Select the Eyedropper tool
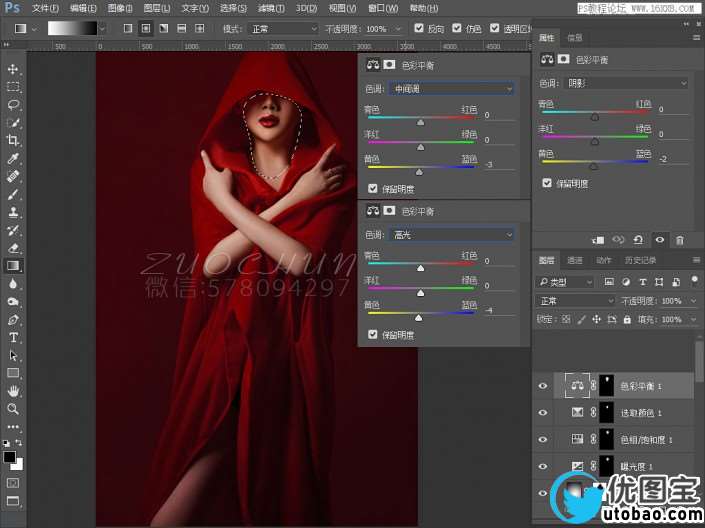The image size is (705, 528). 13,158
